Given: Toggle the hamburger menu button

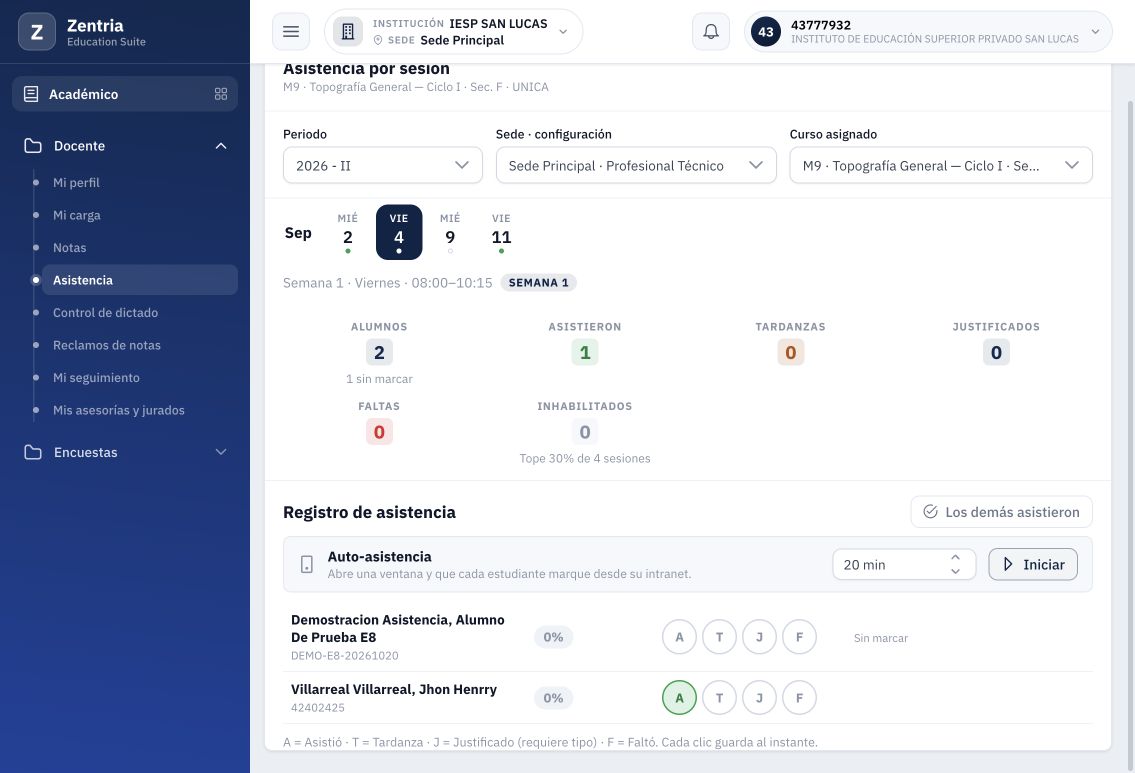Looking at the screenshot, I should tap(291, 32).
